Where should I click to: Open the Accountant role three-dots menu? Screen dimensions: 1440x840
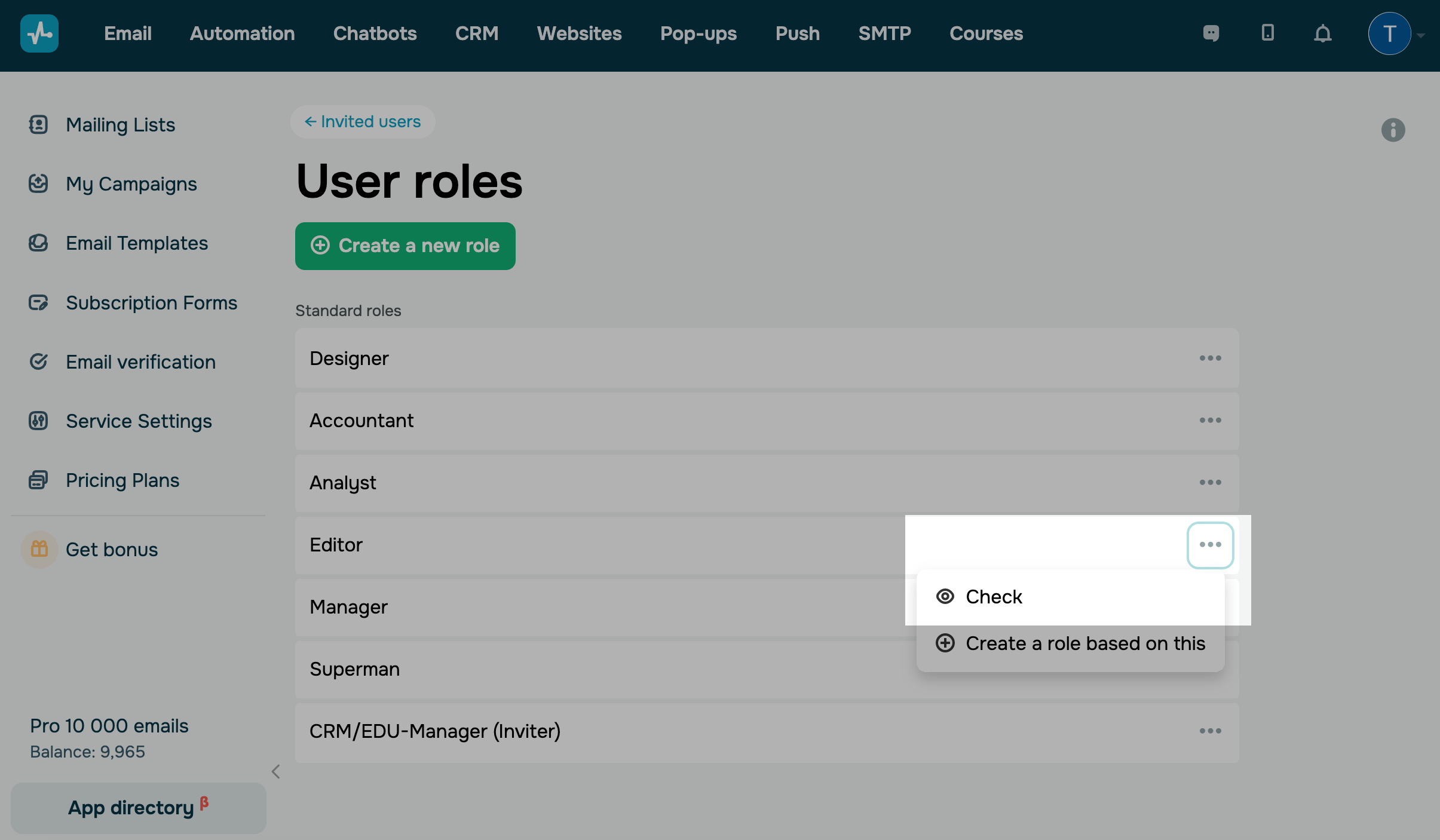point(1210,421)
